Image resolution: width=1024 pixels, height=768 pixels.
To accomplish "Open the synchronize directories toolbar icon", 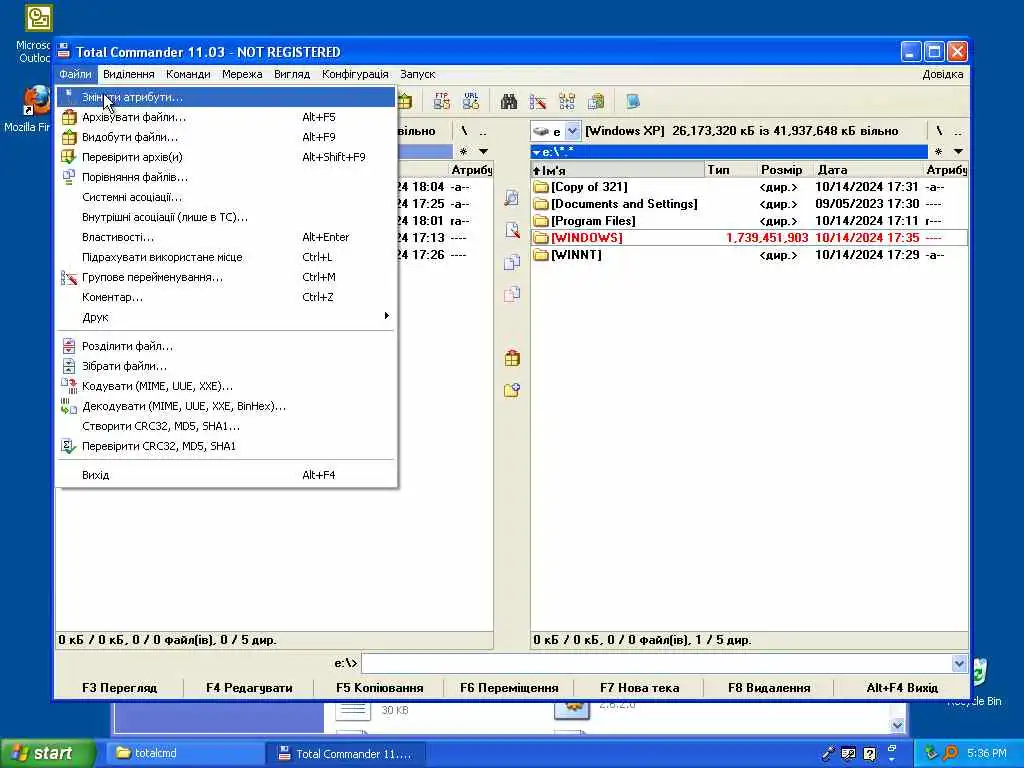I will 567,101.
